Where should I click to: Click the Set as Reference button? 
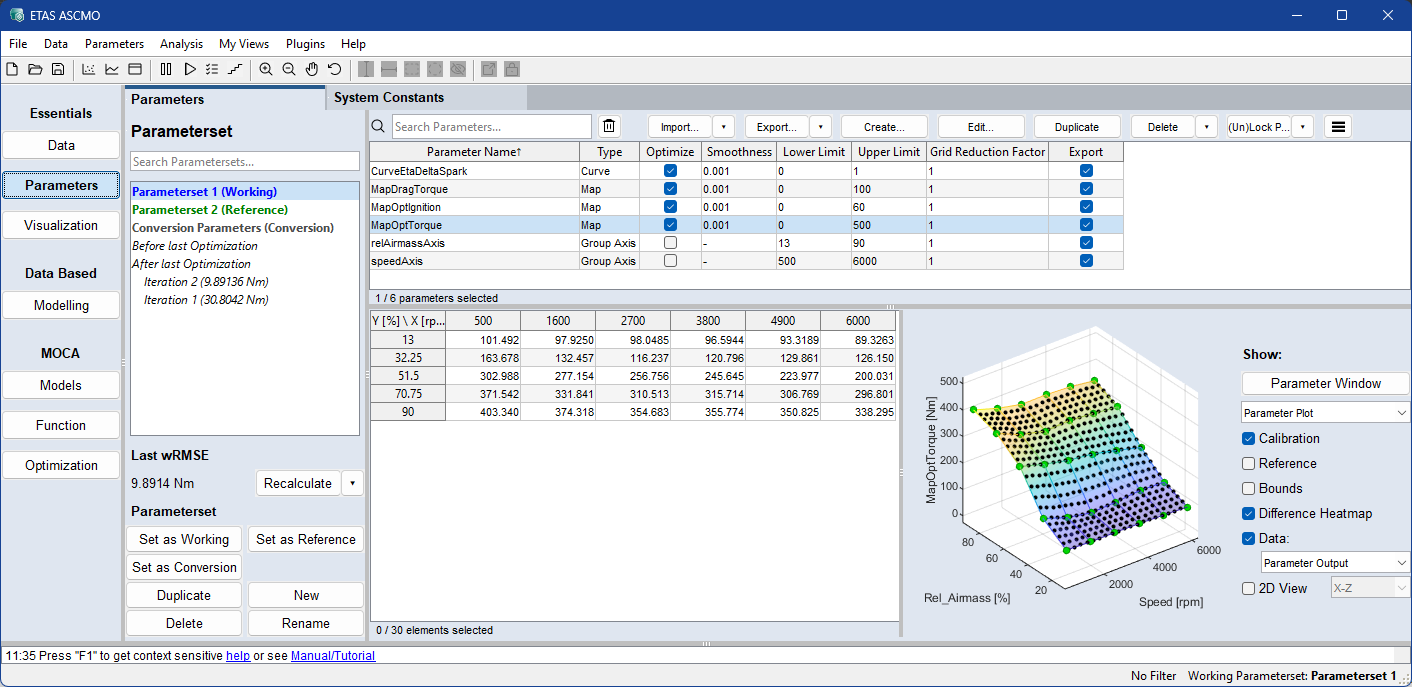coord(305,540)
